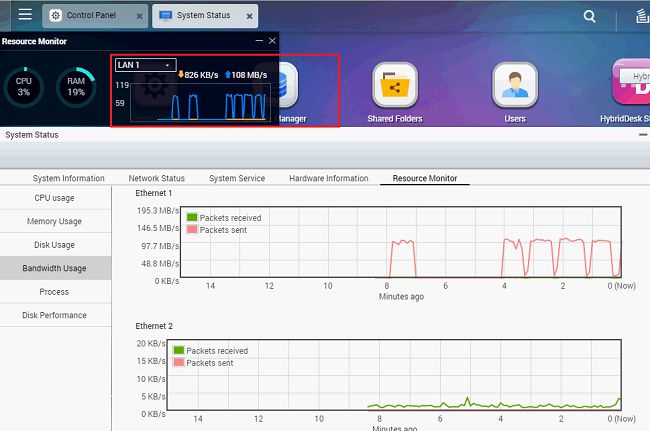Click the System Status window title

pos(32,135)
